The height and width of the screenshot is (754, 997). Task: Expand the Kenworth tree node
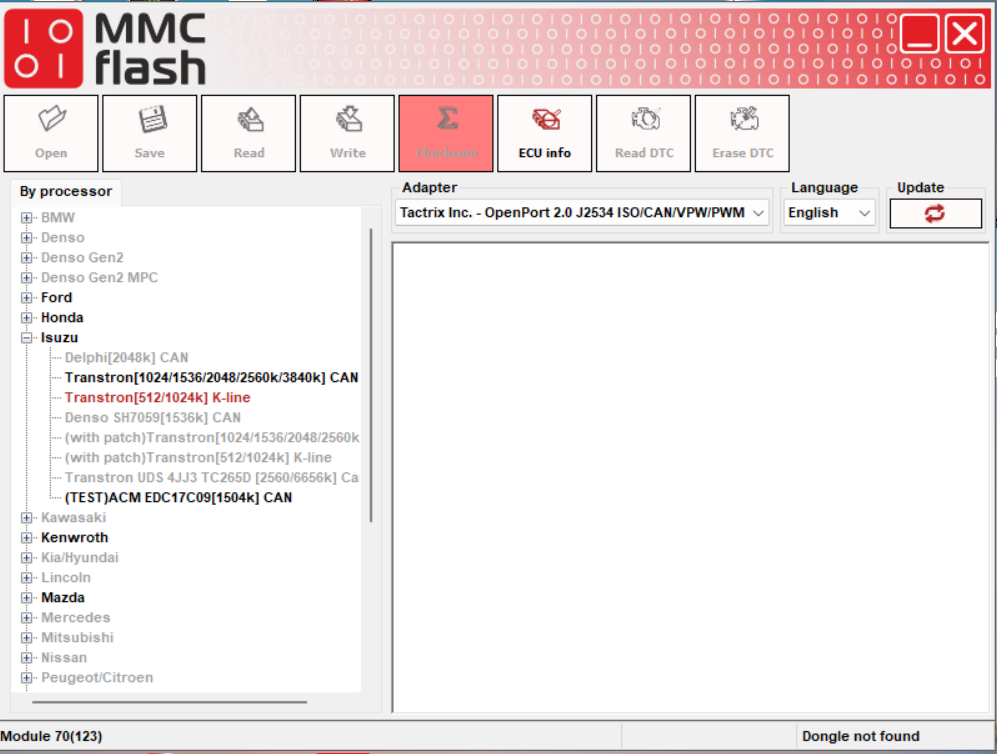tap(26, 538)
